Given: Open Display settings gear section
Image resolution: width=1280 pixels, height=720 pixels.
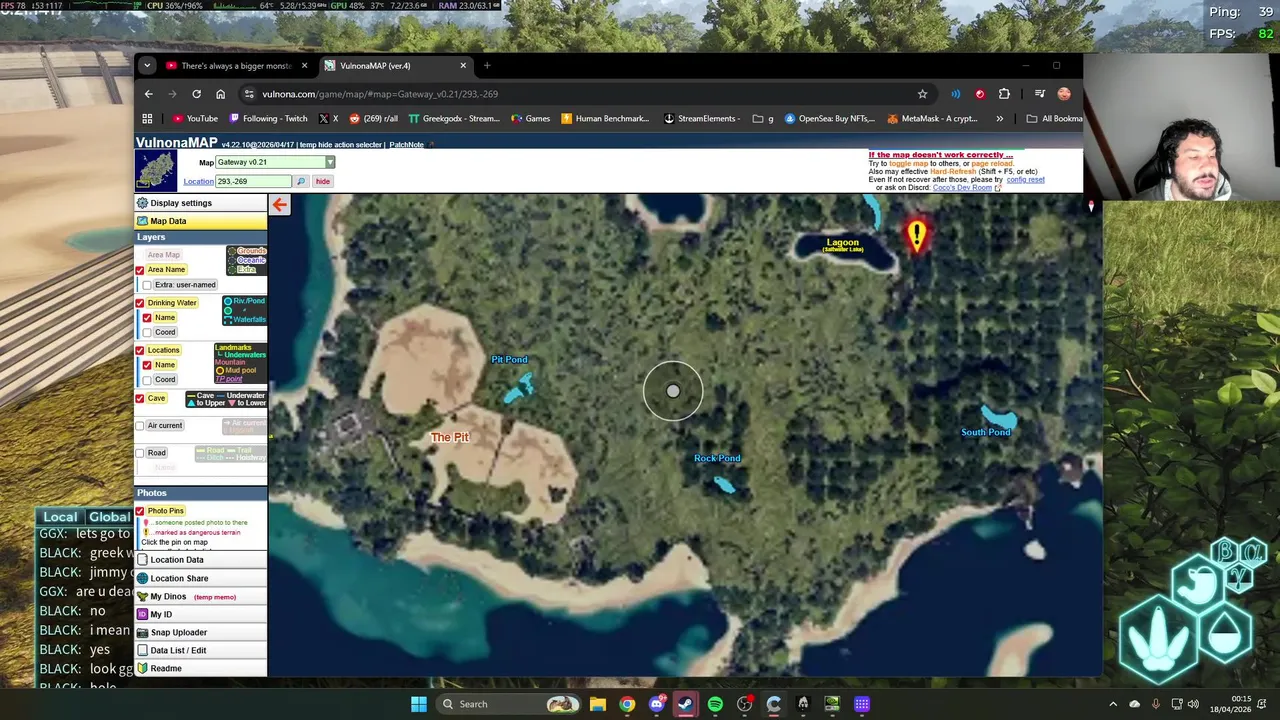Looking at the screenshot, I should [201, 203].
